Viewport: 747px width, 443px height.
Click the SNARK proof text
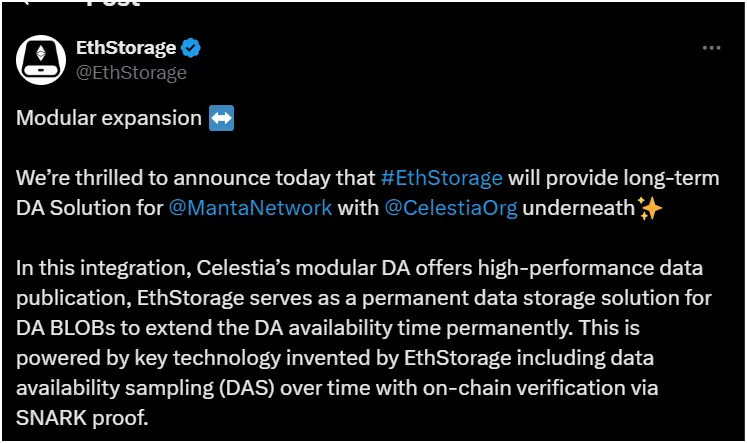82,418
